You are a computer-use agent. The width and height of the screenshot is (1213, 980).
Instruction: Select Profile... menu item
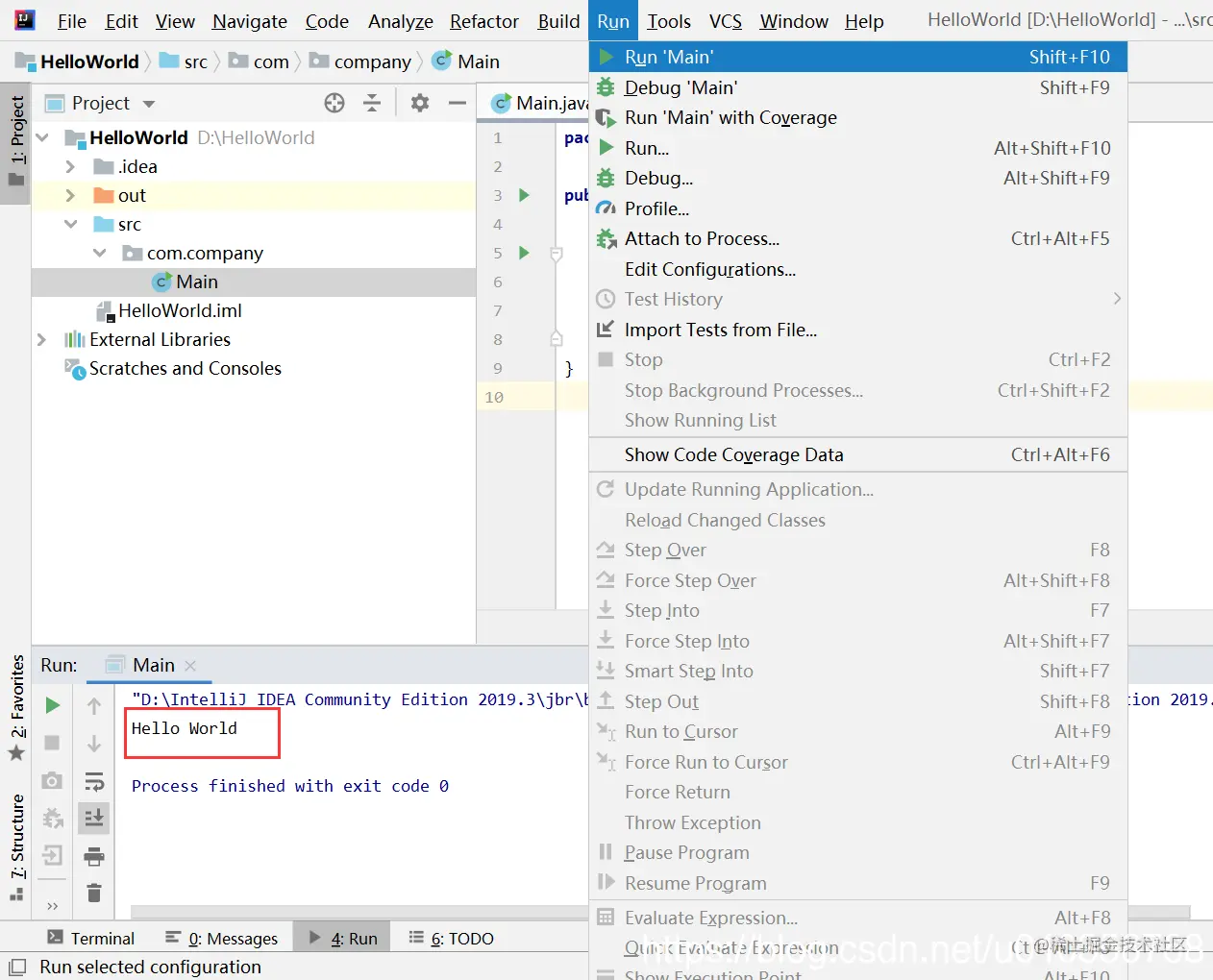(857, 208)
